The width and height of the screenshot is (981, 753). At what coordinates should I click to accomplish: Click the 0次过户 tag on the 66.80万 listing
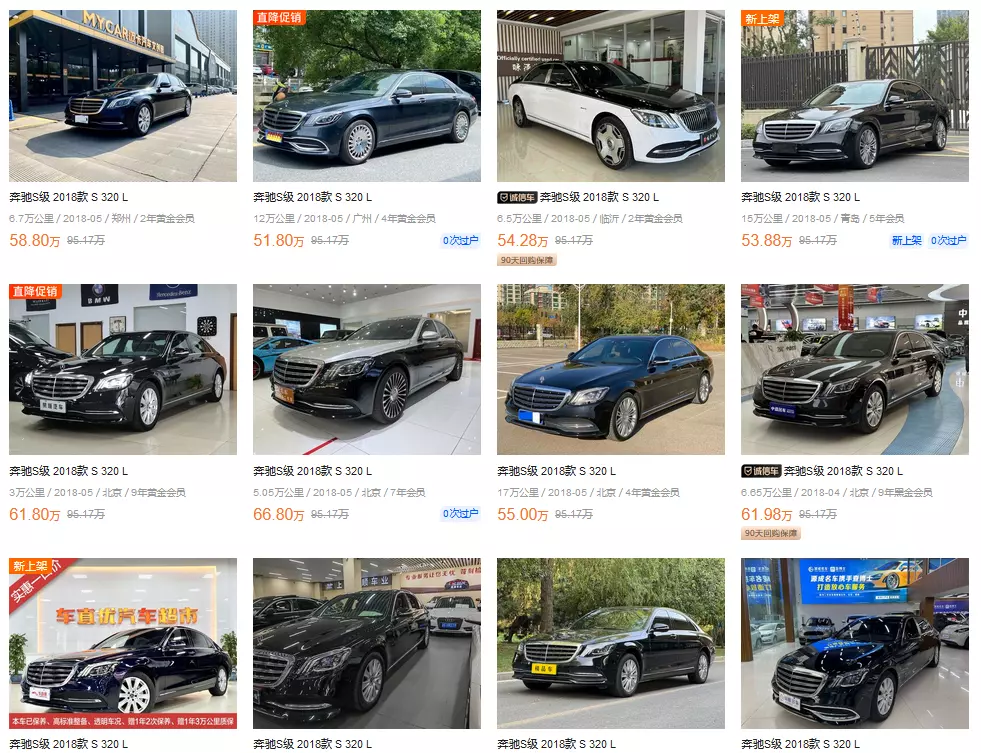point(460,513)
